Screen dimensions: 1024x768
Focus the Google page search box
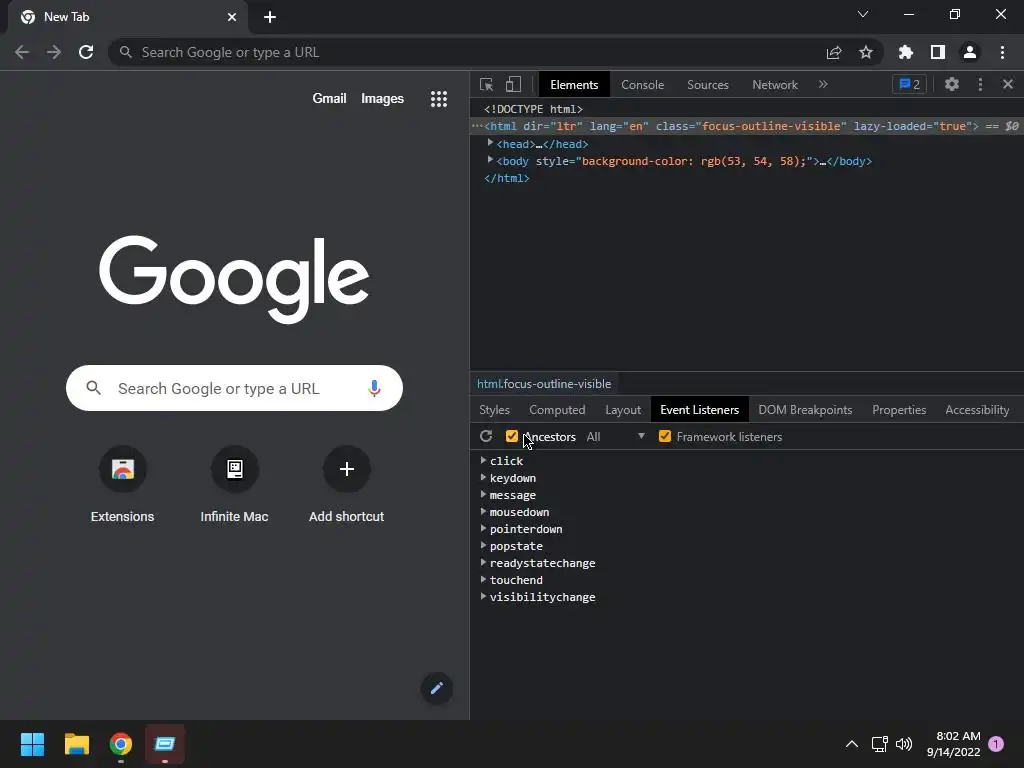click(x=234, y=389)
